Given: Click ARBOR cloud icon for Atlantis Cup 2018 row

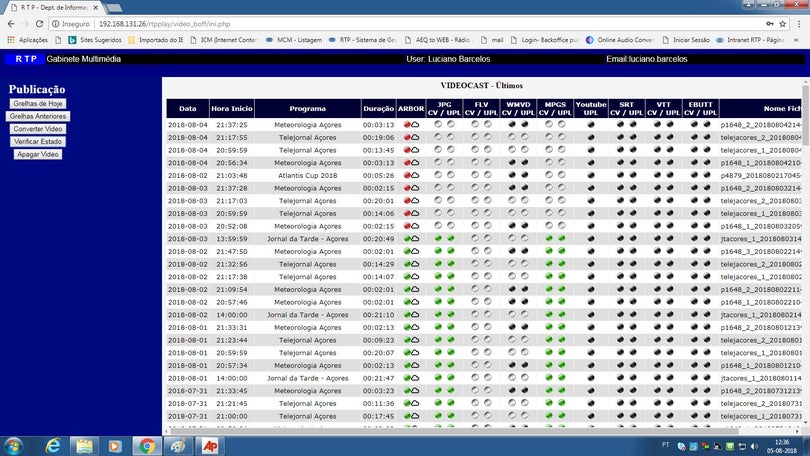Looking at the screenshot, I should tap(415, 176).
